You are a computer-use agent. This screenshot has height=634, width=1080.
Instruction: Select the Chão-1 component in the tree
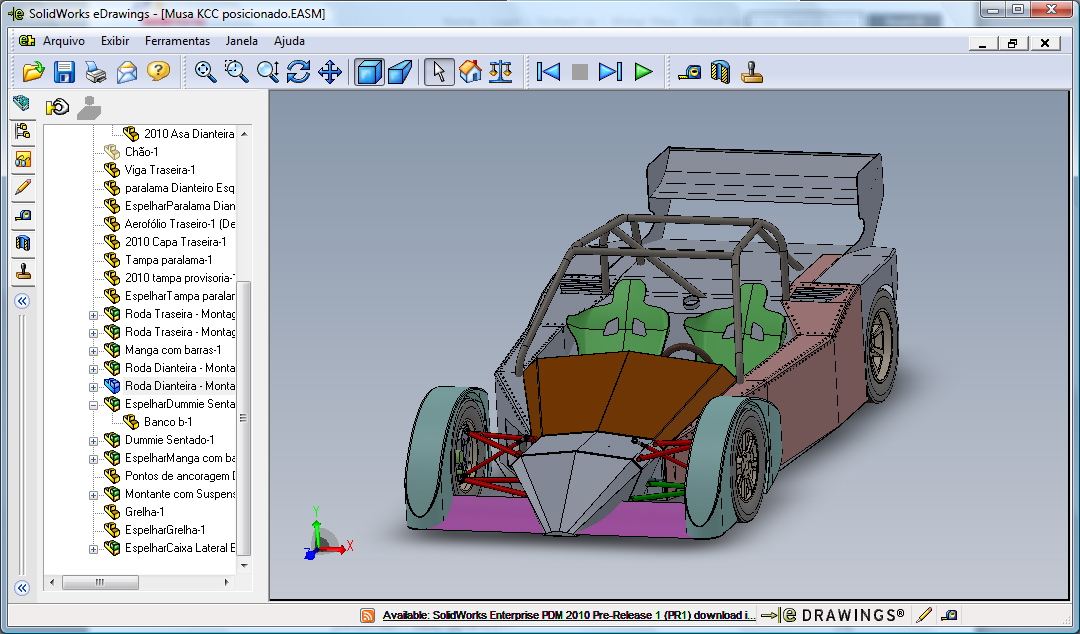click(x=141, y=152)
